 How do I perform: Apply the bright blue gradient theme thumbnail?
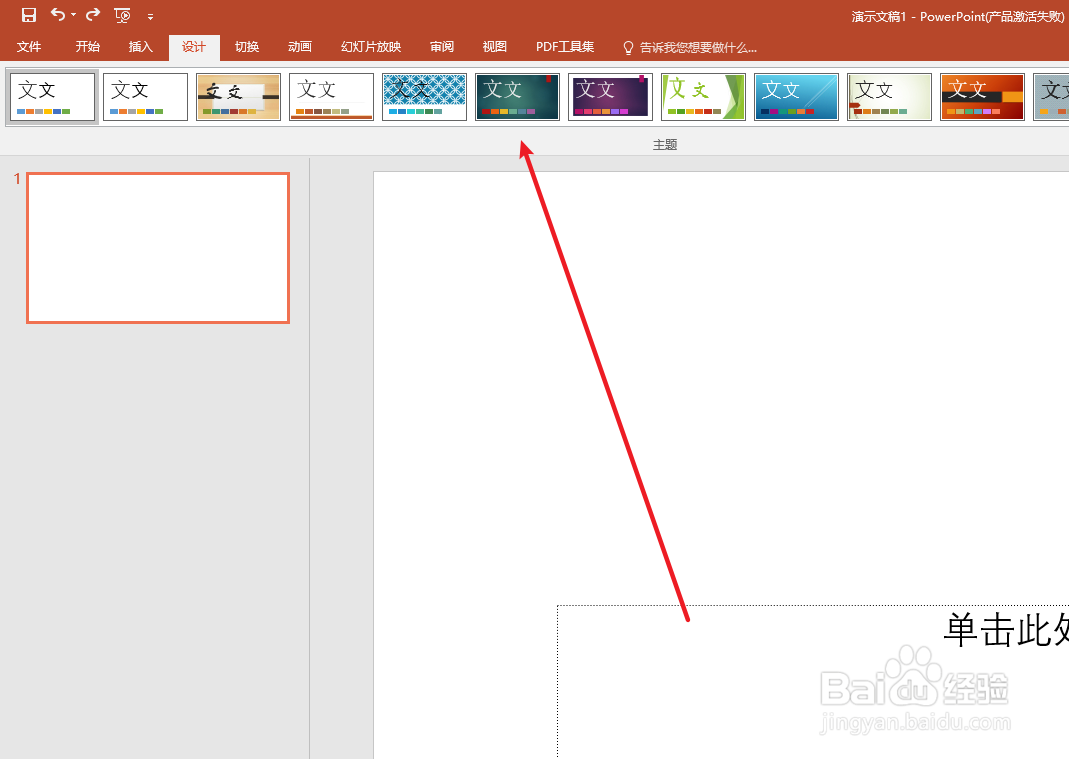click(x=796, y=97)
